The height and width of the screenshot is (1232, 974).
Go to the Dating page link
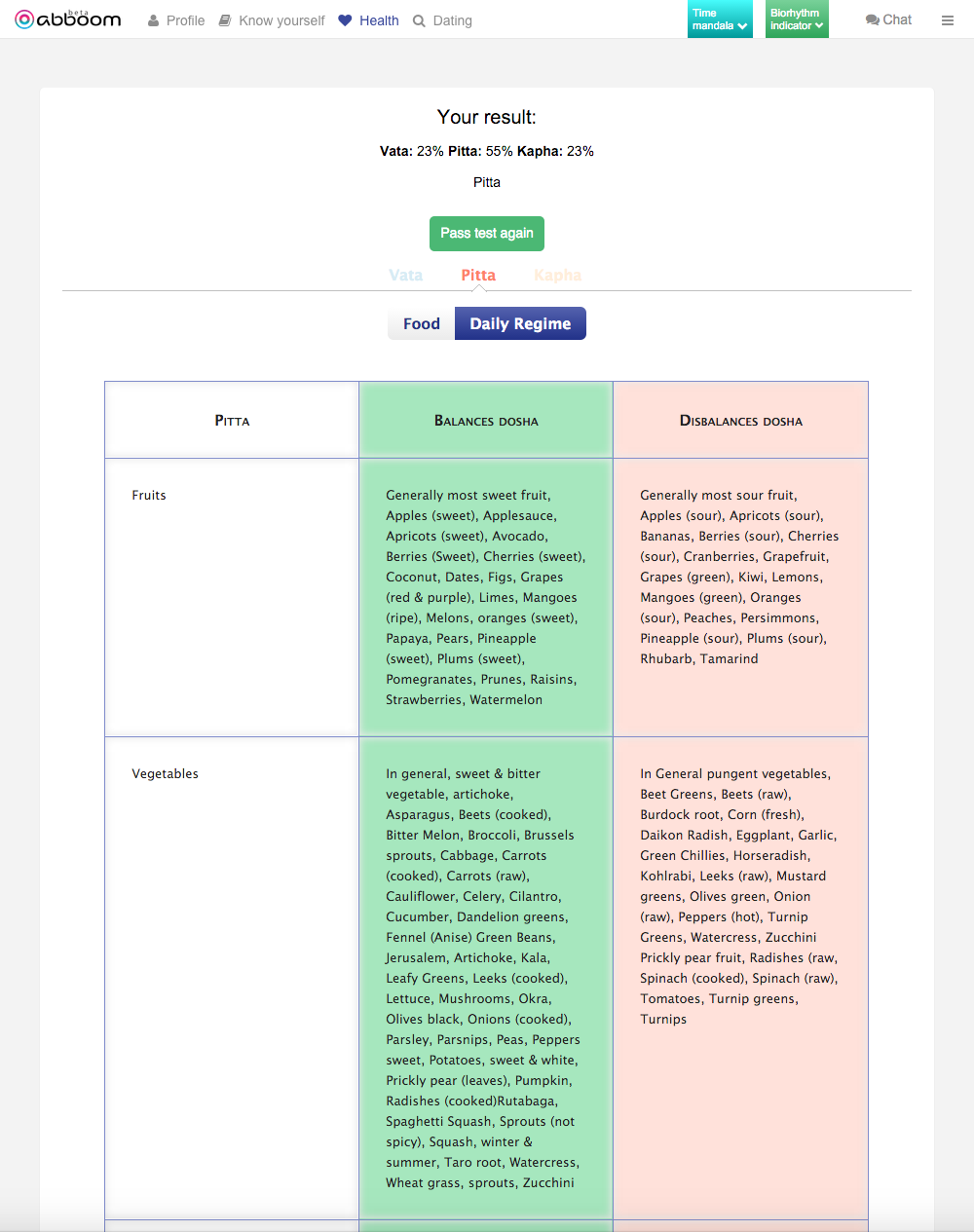coord(452,20)
